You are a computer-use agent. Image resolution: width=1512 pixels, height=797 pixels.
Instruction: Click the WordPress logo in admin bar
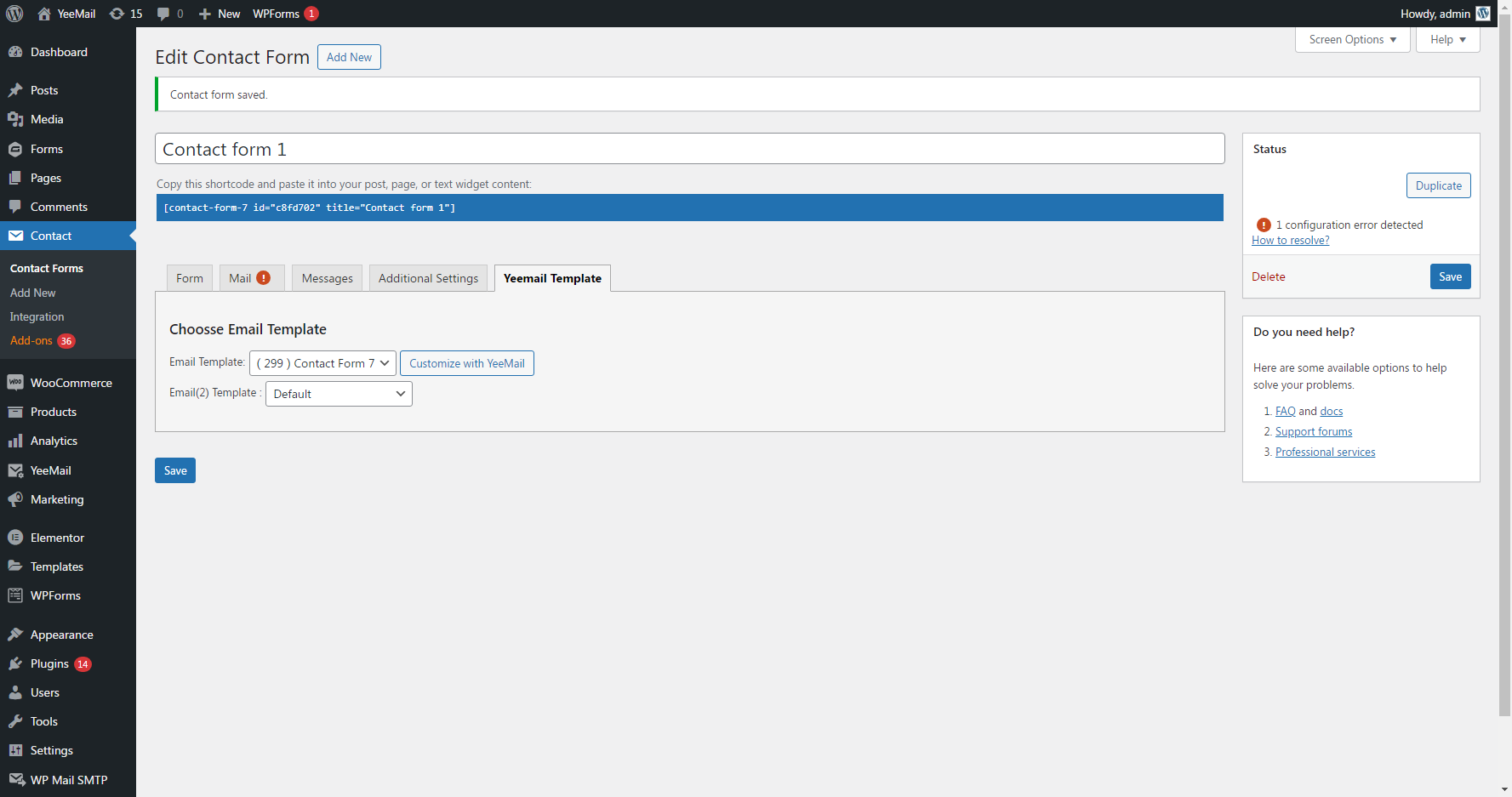pyautogui.click(x=14, y=14)
